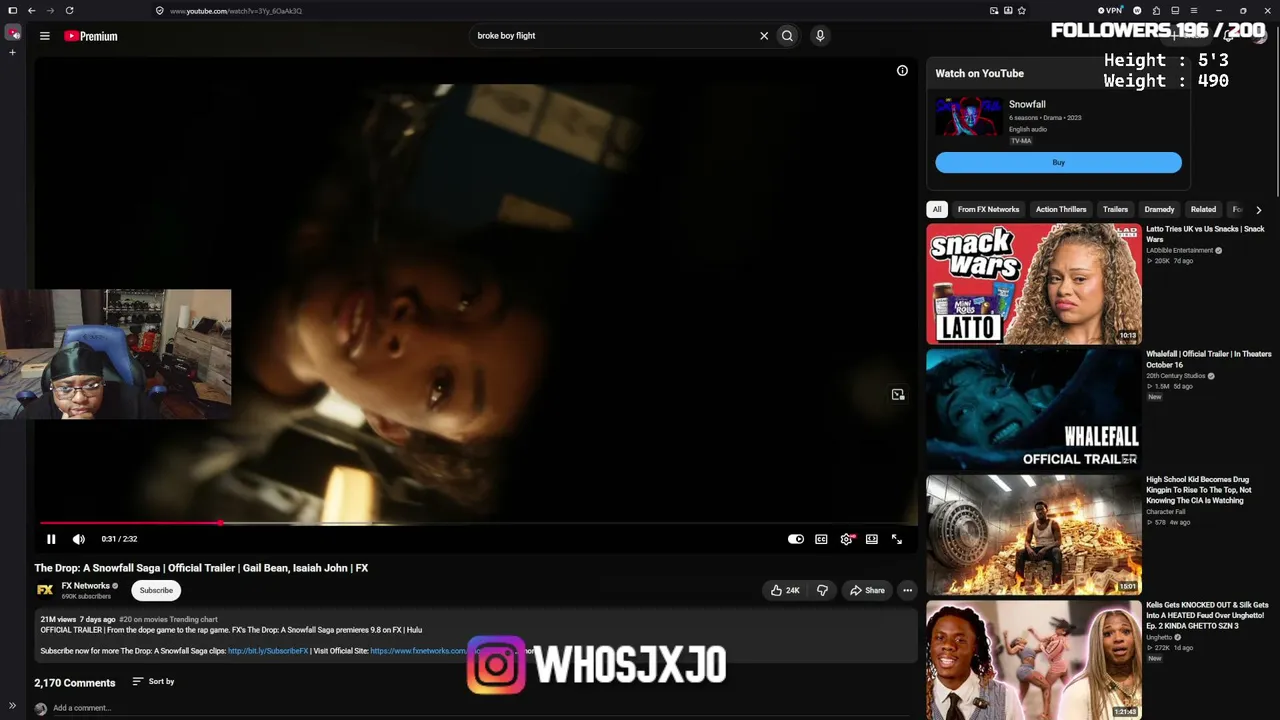
Task: Buy Snowfall with the blue Buy button
Action: tap(1058, 162)
